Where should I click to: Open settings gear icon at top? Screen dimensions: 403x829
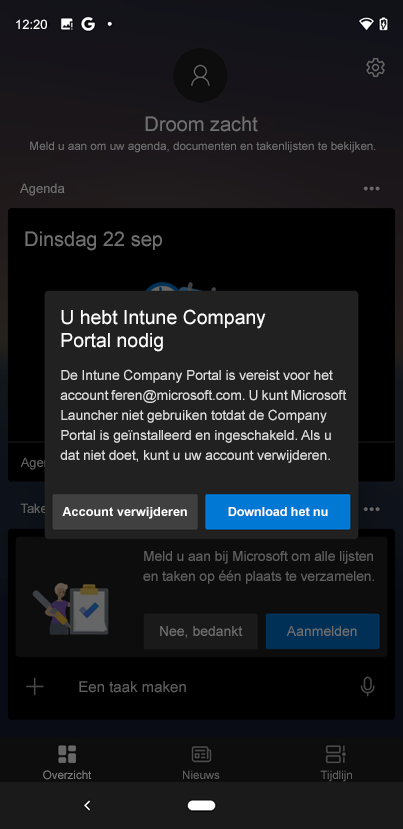[375, 68]
